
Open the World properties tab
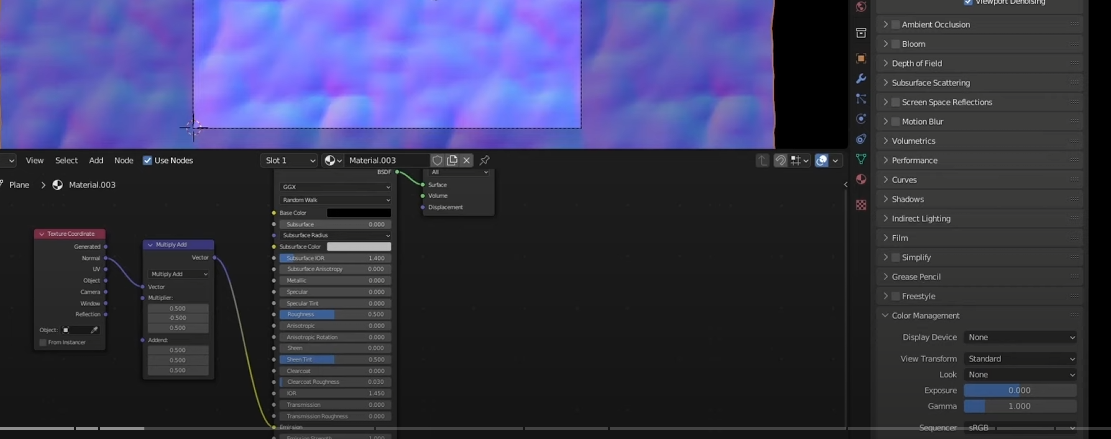pyautogui.click(x=861, y=7)
